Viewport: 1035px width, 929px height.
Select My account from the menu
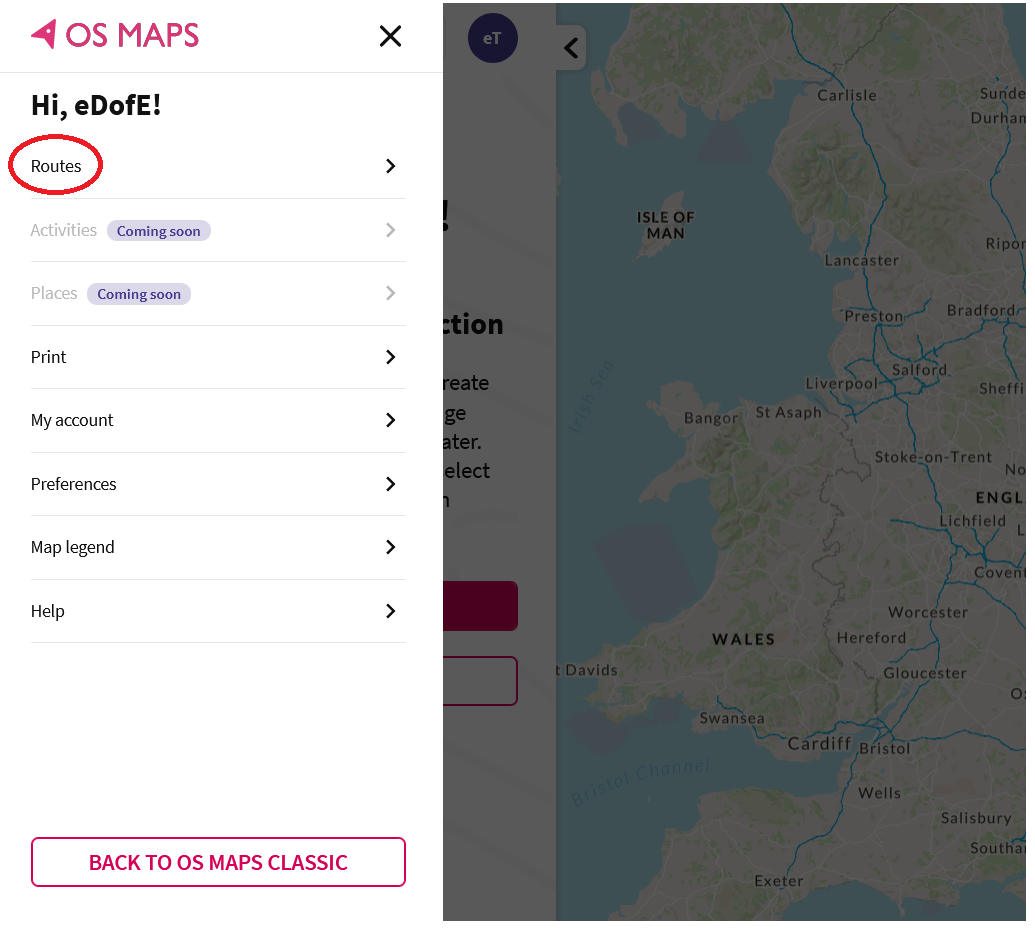tap(72, 420)
